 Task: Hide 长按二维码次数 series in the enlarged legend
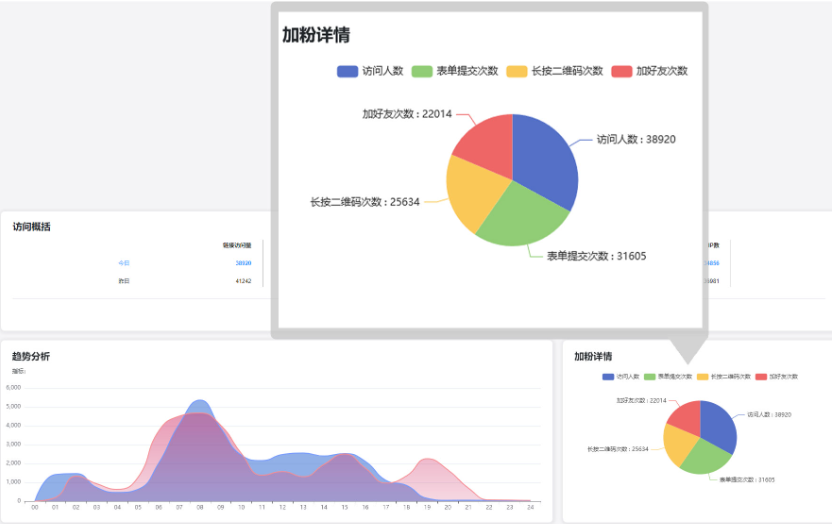[x=554, y=71]
